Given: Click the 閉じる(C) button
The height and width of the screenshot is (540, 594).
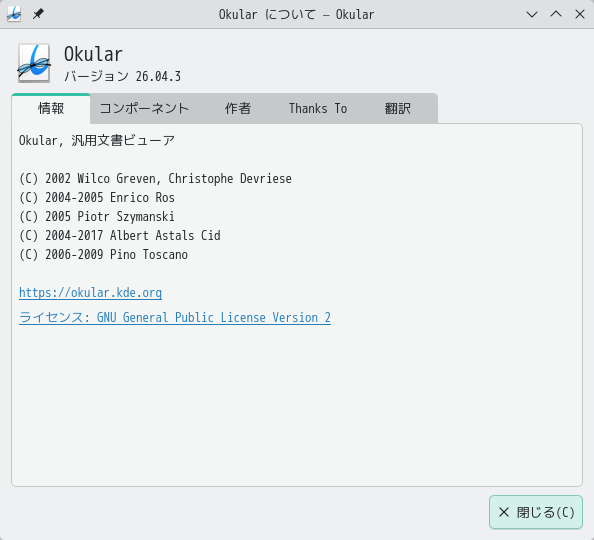Looking at the screenshot, I should point(536,512).
